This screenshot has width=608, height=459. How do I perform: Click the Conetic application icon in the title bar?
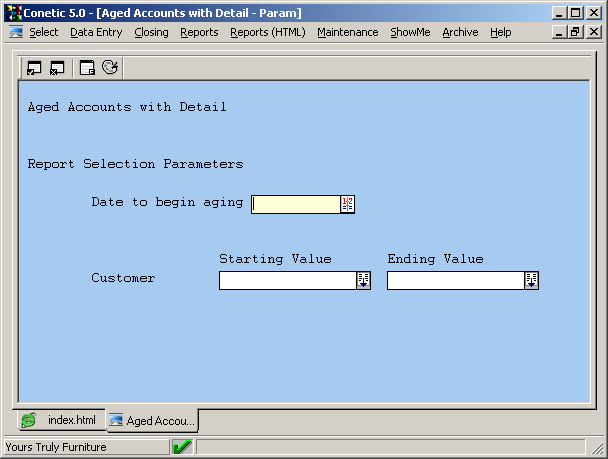coord(14,14)
